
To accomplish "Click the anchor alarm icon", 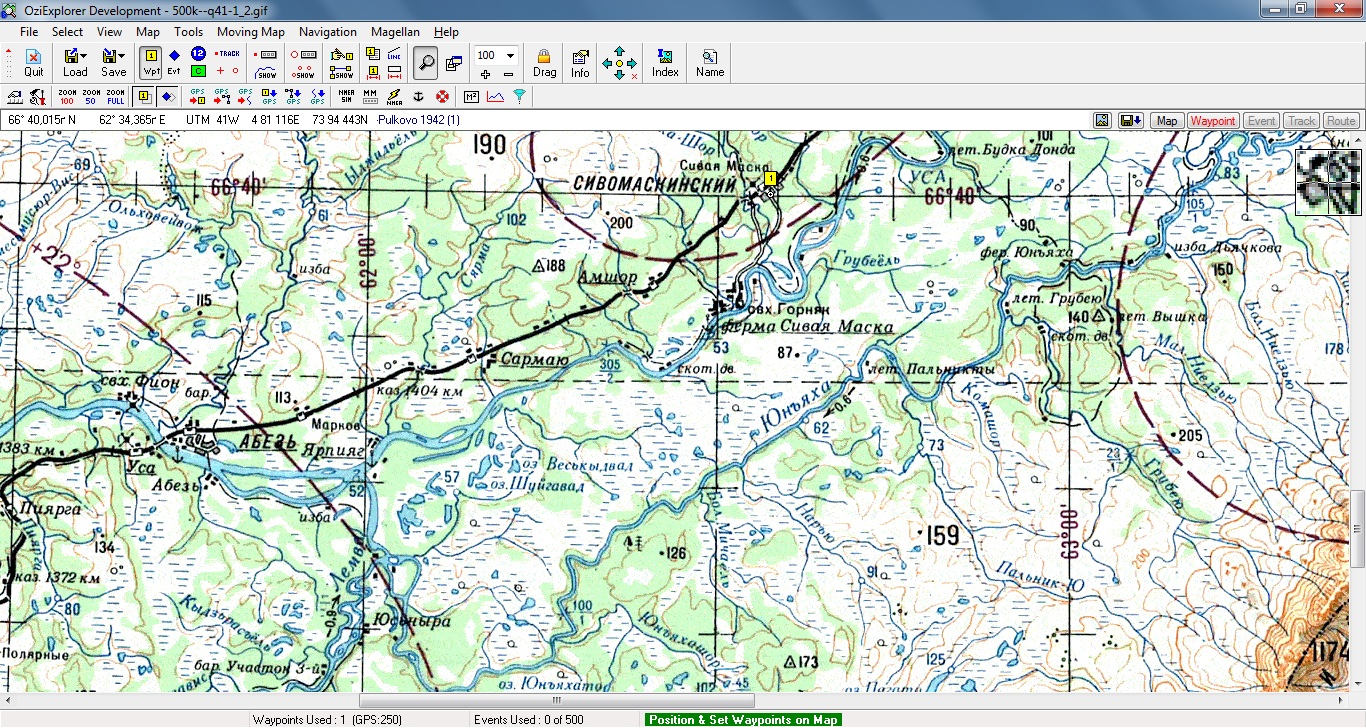I will pyautogui.click(x=419, y=97).
